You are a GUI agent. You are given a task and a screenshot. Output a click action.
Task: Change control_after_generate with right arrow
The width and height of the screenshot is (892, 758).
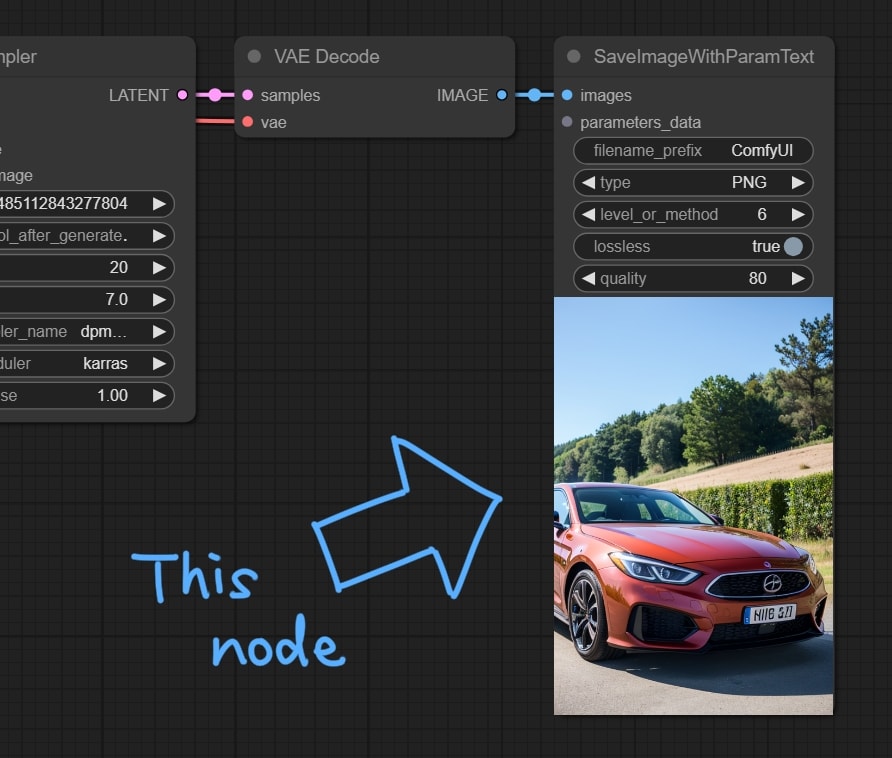[x=159, y=236]
